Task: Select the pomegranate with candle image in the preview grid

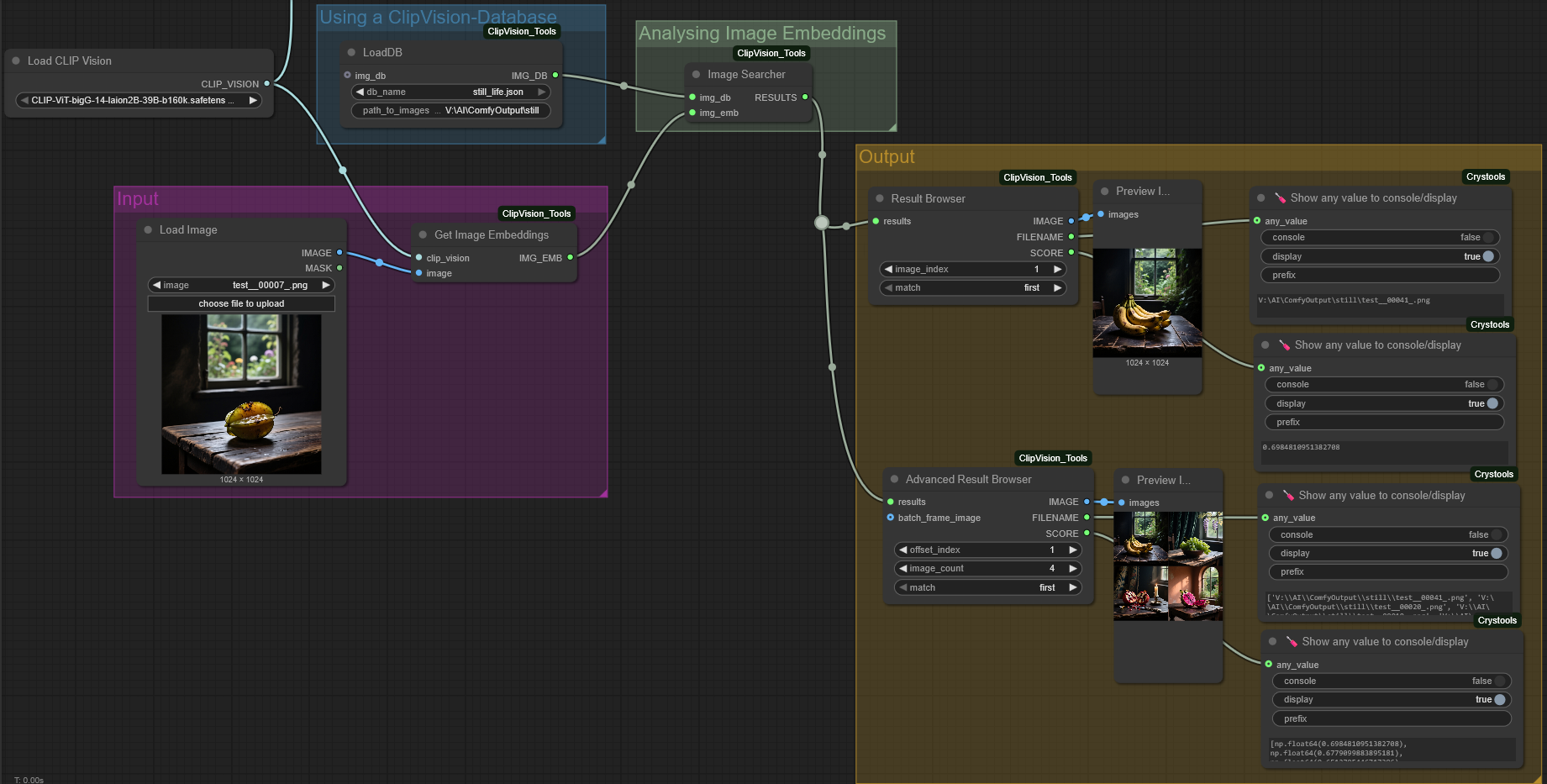Action: pos(1140,593)
